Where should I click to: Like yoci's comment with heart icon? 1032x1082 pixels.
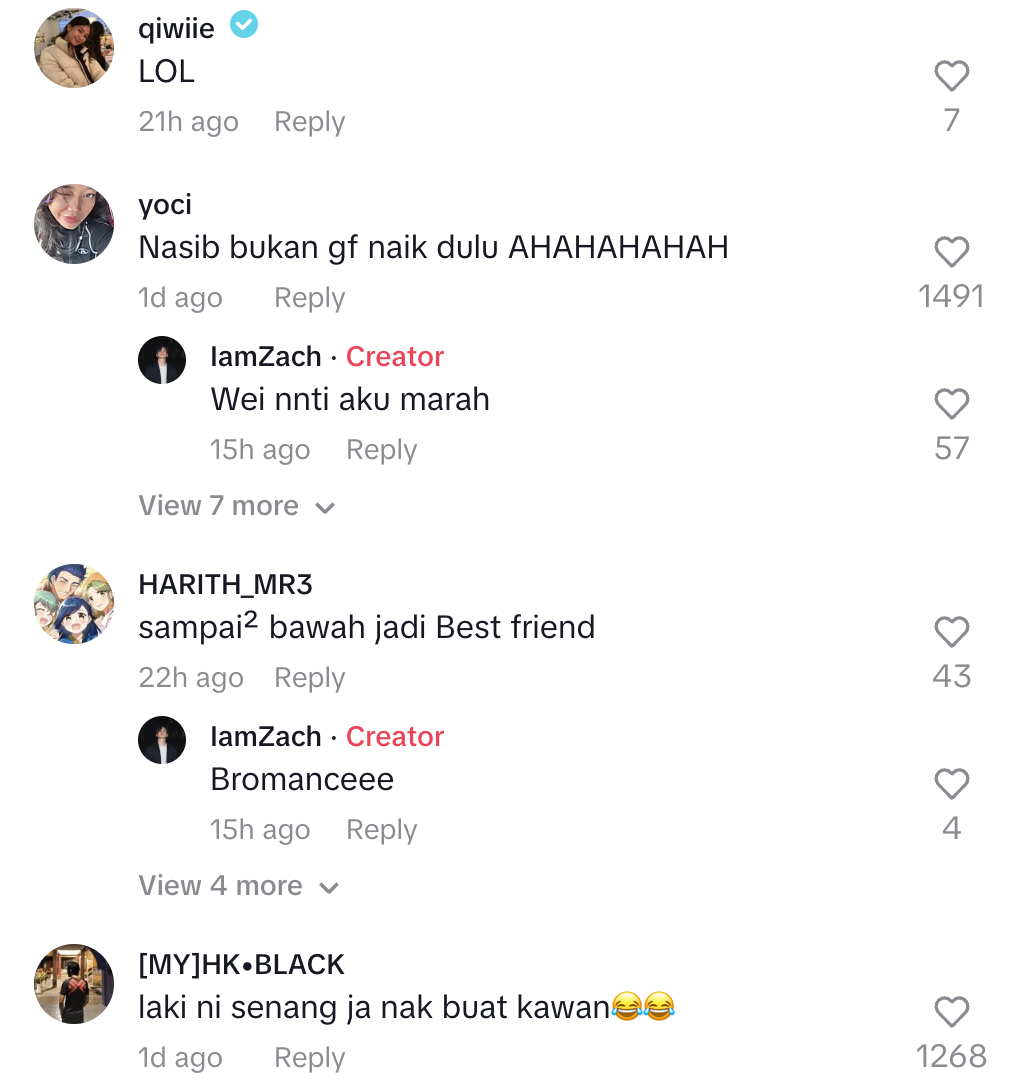951,252
